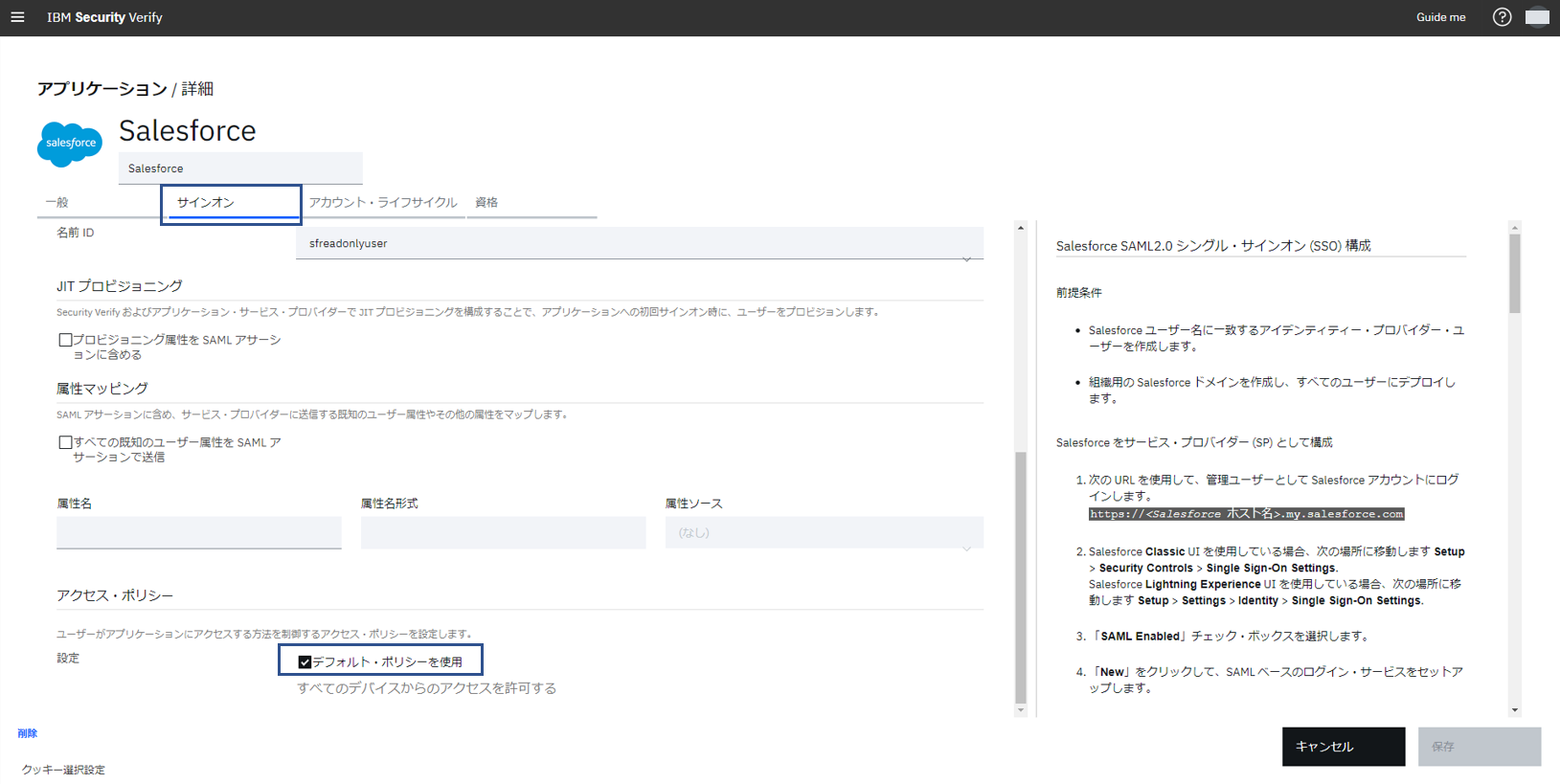1560x784 pixels.
Task: Click the form scrollbar up arrow
Action: click(x=1021, y=228)
